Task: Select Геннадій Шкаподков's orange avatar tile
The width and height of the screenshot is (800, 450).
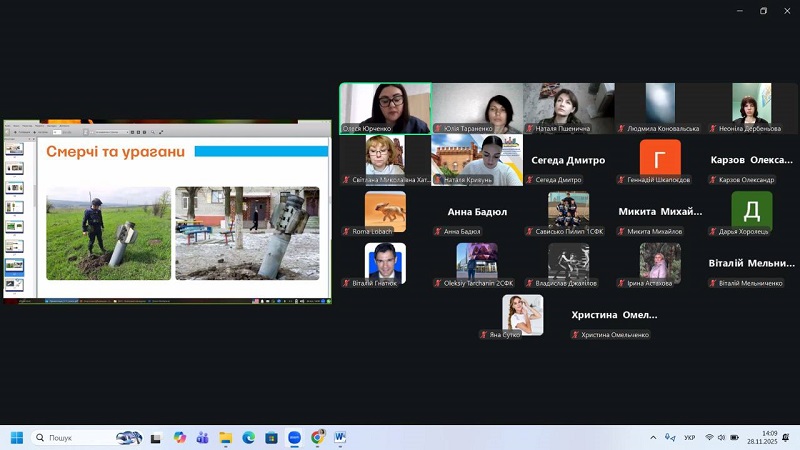Action: coord(660,158)
